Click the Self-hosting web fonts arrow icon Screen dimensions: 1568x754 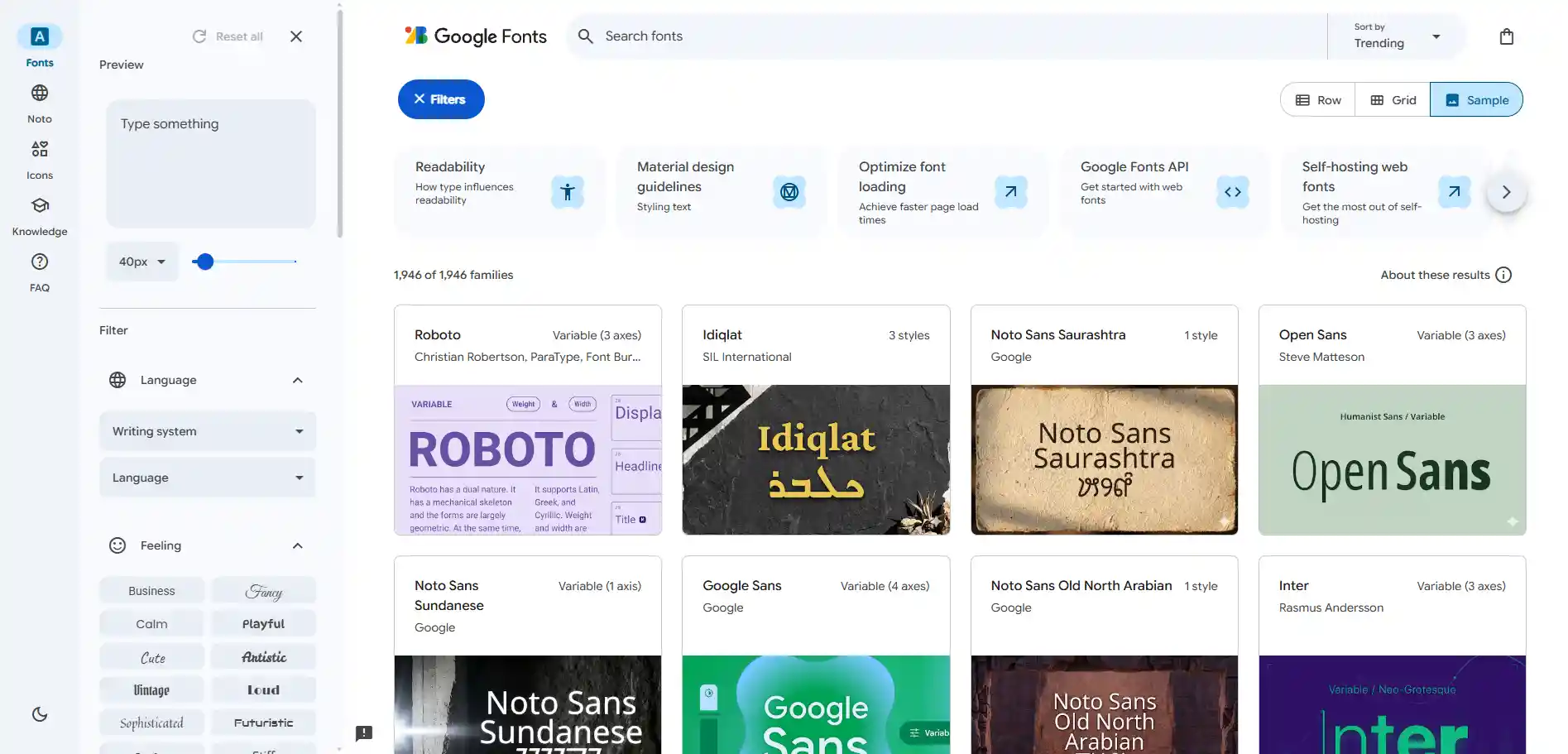(1455, 192)
